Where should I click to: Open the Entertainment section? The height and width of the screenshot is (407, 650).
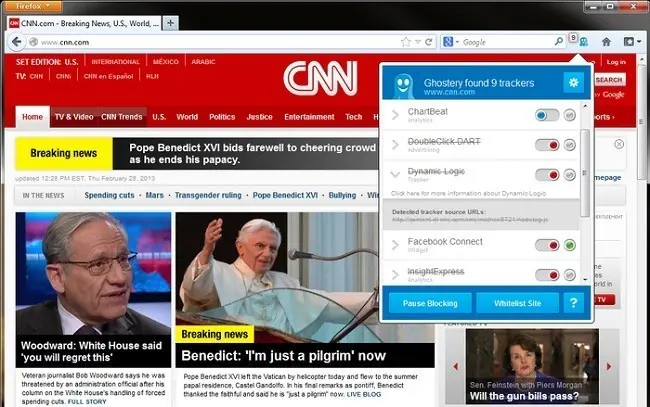coord(309,117)
